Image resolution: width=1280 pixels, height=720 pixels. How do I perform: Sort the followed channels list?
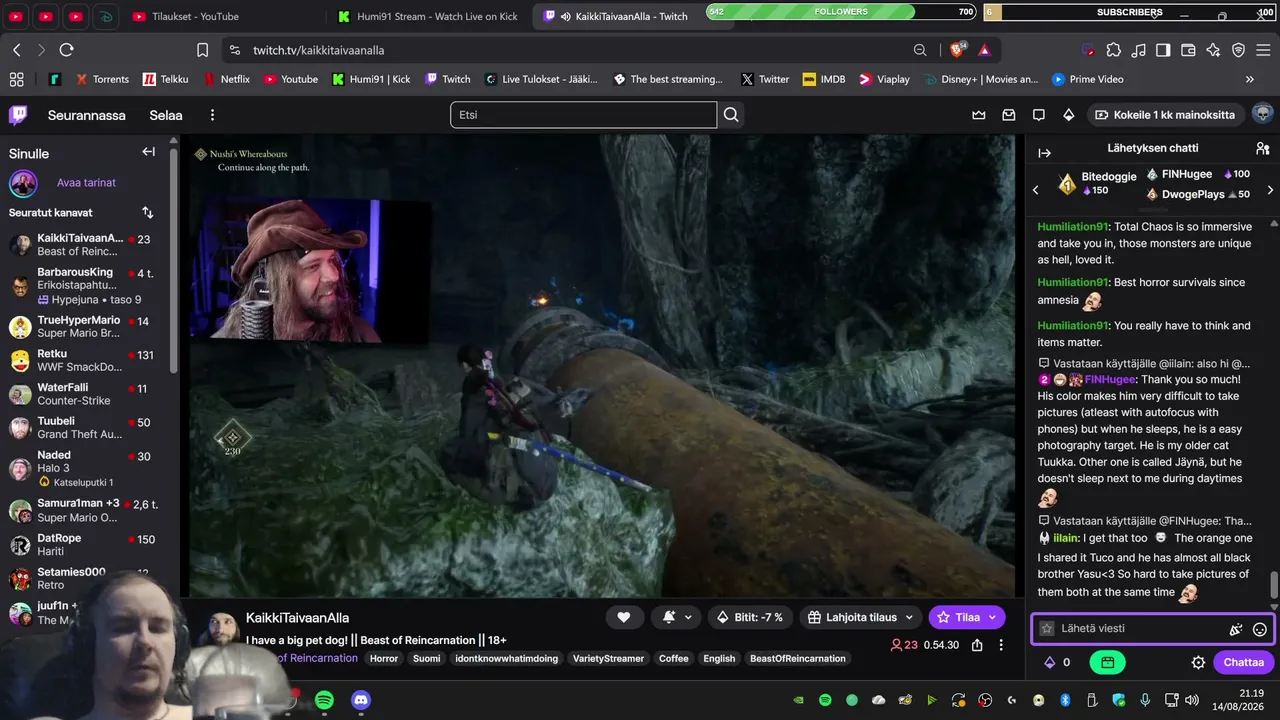click(x=148, y=212)
